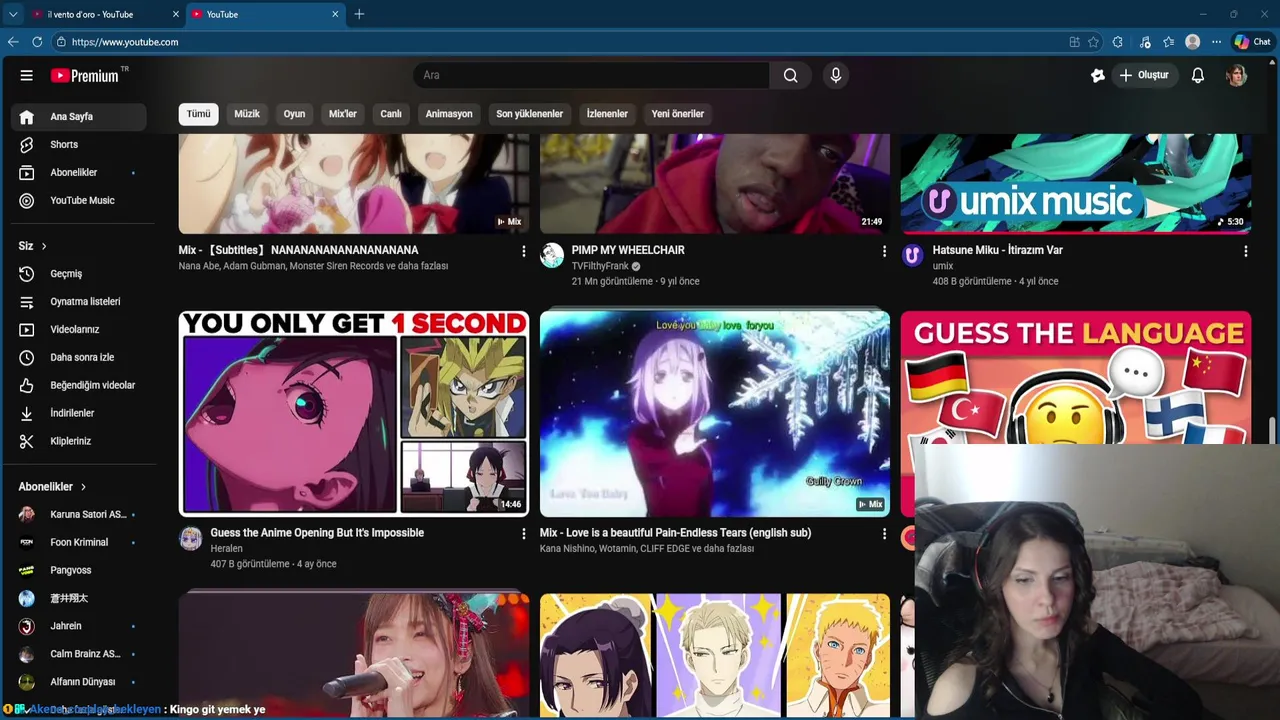The width and height of the screenshot is (1280, 720).
Task: Open Videolarınız
Action: [x=79, y=330]
